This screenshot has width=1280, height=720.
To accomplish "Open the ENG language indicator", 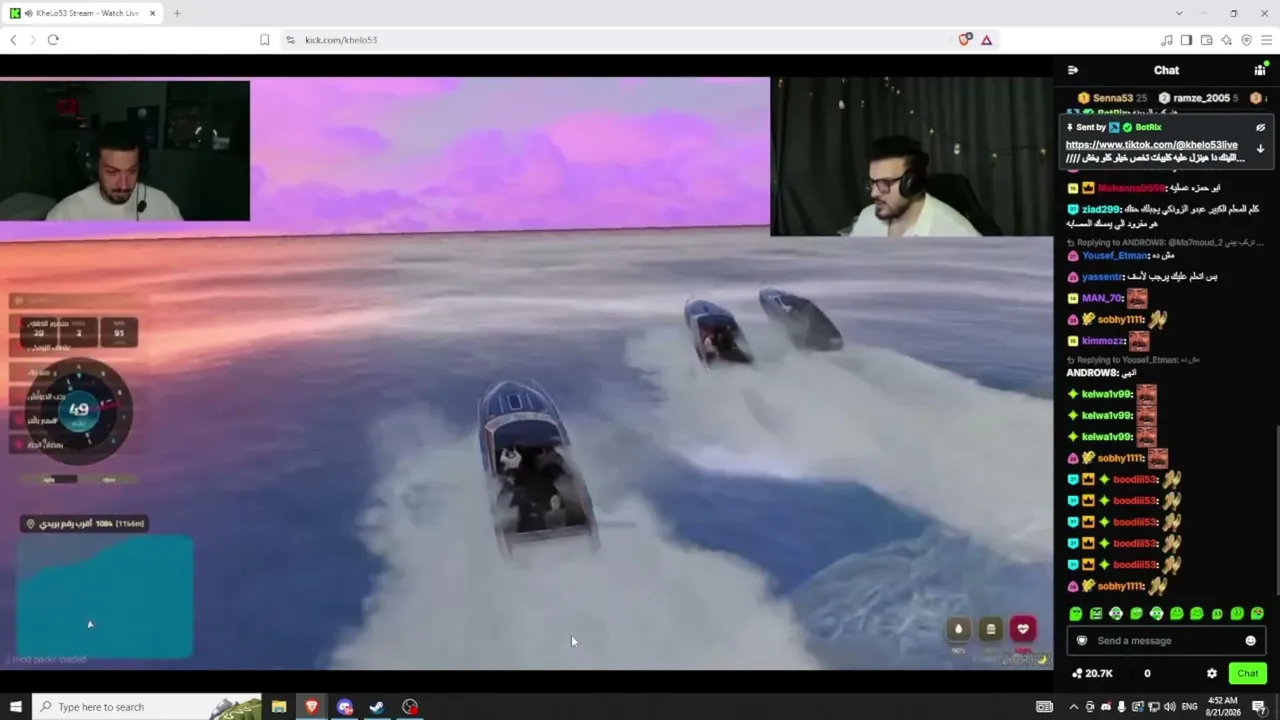I will tap(1189, 707).
